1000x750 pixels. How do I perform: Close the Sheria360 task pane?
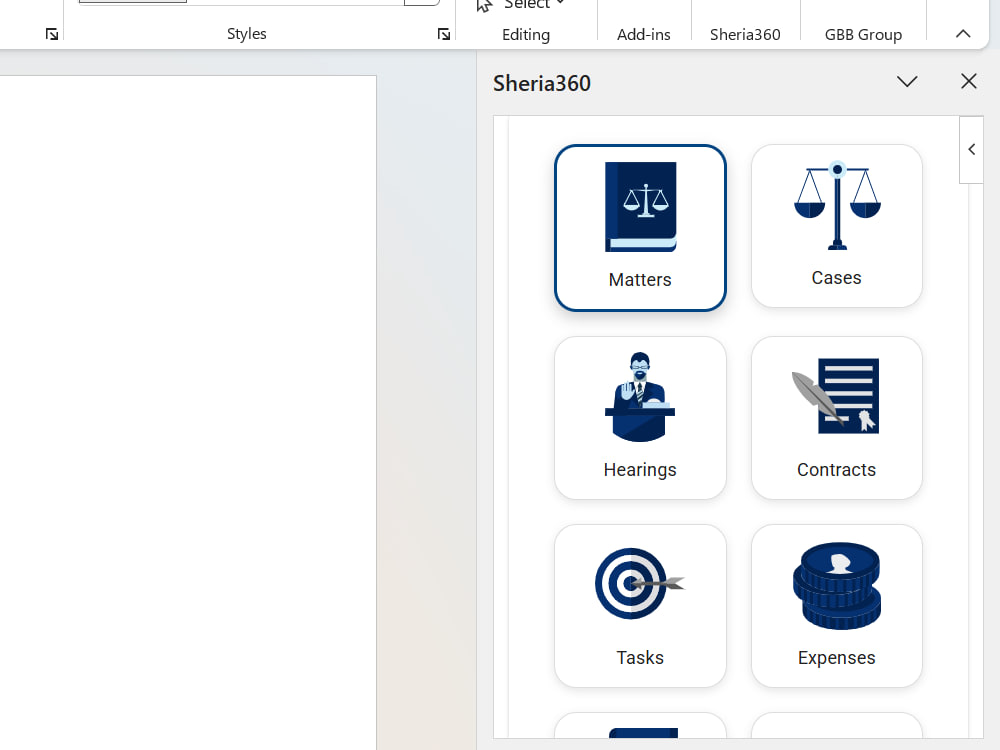(x=969, y=82)
